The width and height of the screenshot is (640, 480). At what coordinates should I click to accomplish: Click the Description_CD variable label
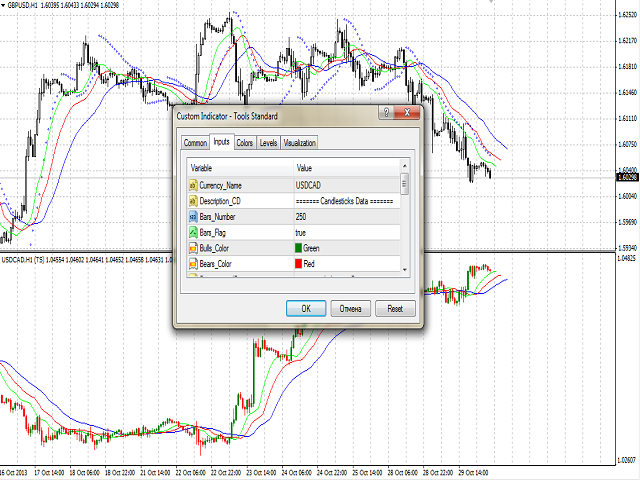(220, 201)
